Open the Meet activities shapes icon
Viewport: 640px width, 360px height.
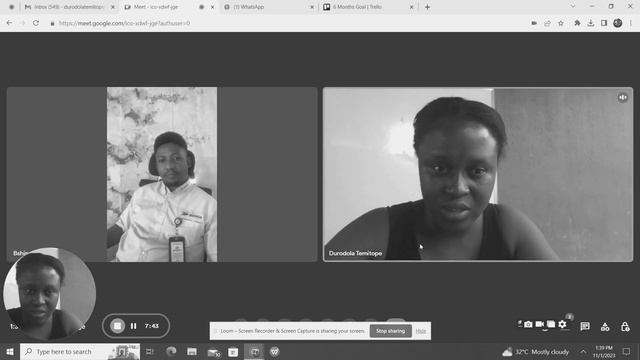click(x=605, y=327)
